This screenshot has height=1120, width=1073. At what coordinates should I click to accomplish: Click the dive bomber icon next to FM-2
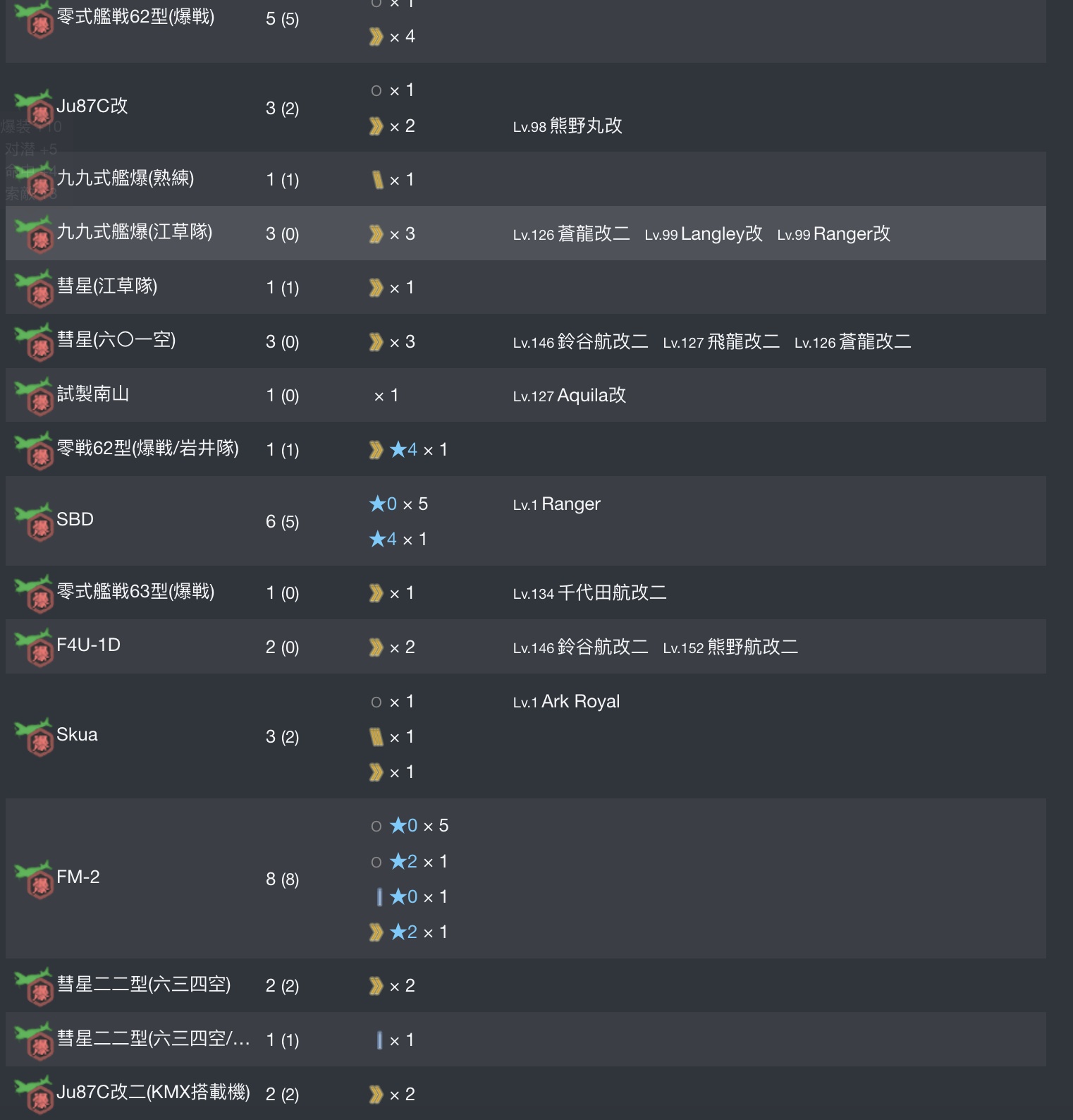click(x=34, y=879)
